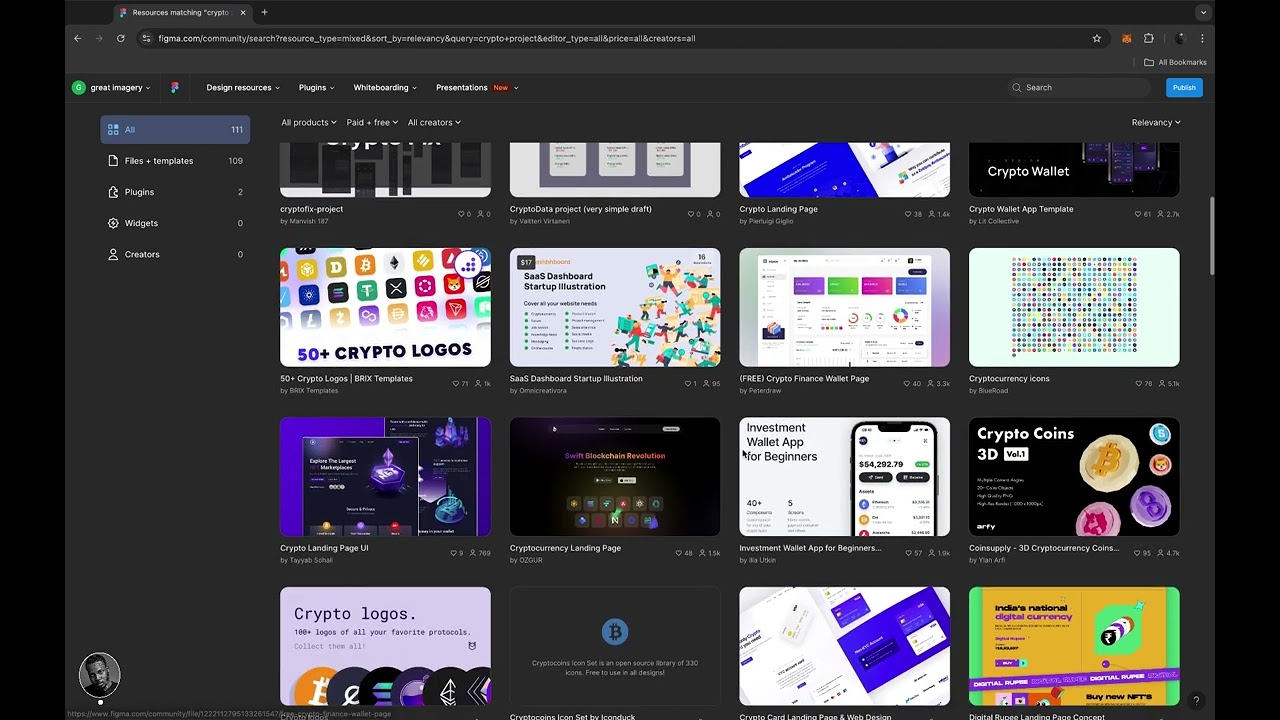1280x720 pixels.
Task: Open cryptofix-project title link
Action: 311,209
